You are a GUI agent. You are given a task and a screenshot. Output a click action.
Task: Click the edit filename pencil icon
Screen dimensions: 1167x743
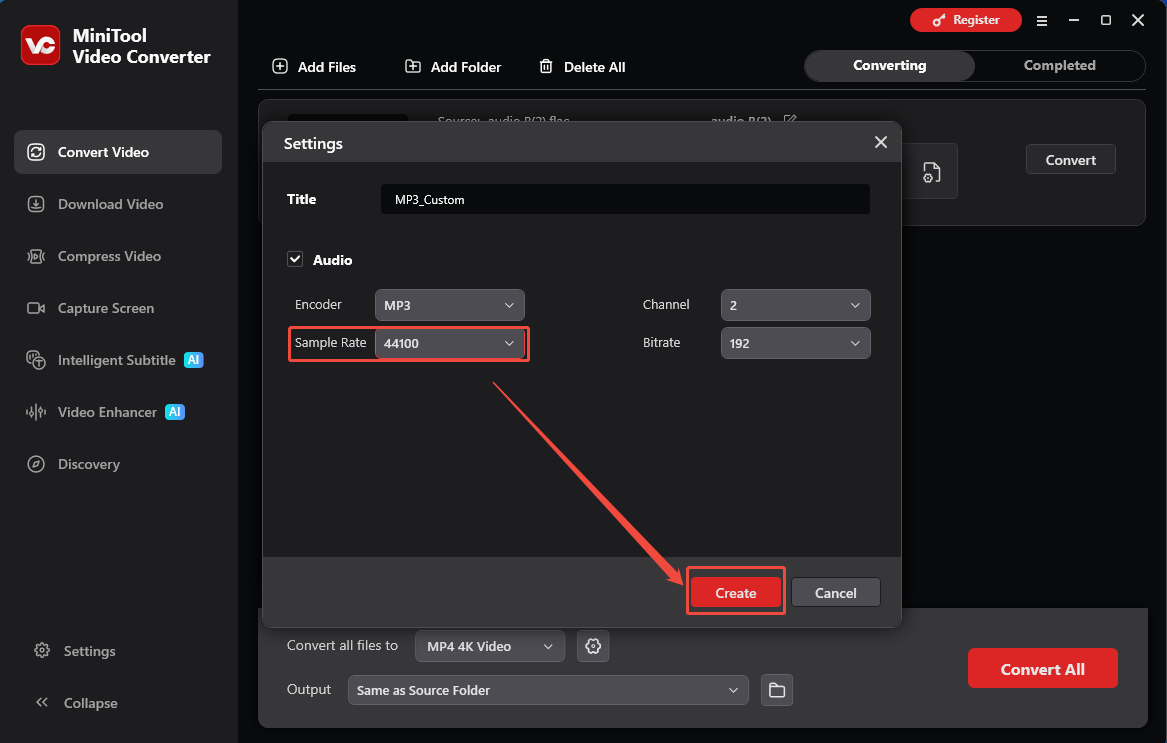coord(790,119)
